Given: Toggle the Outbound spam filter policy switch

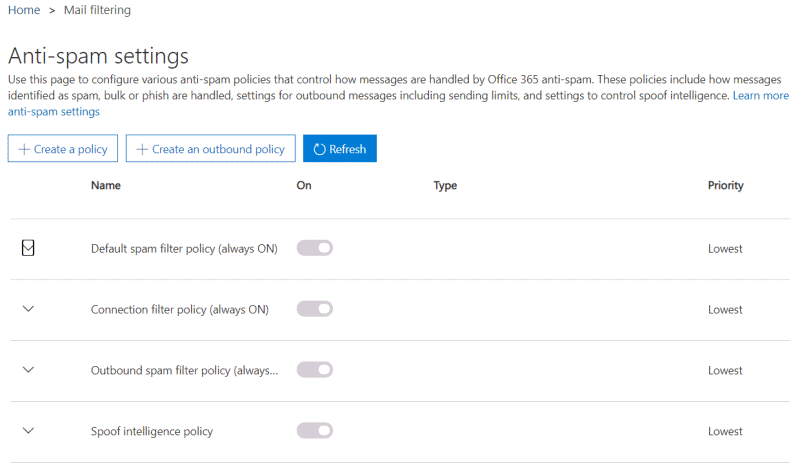Looking at the screenshot, I should (x=315, y=370).
